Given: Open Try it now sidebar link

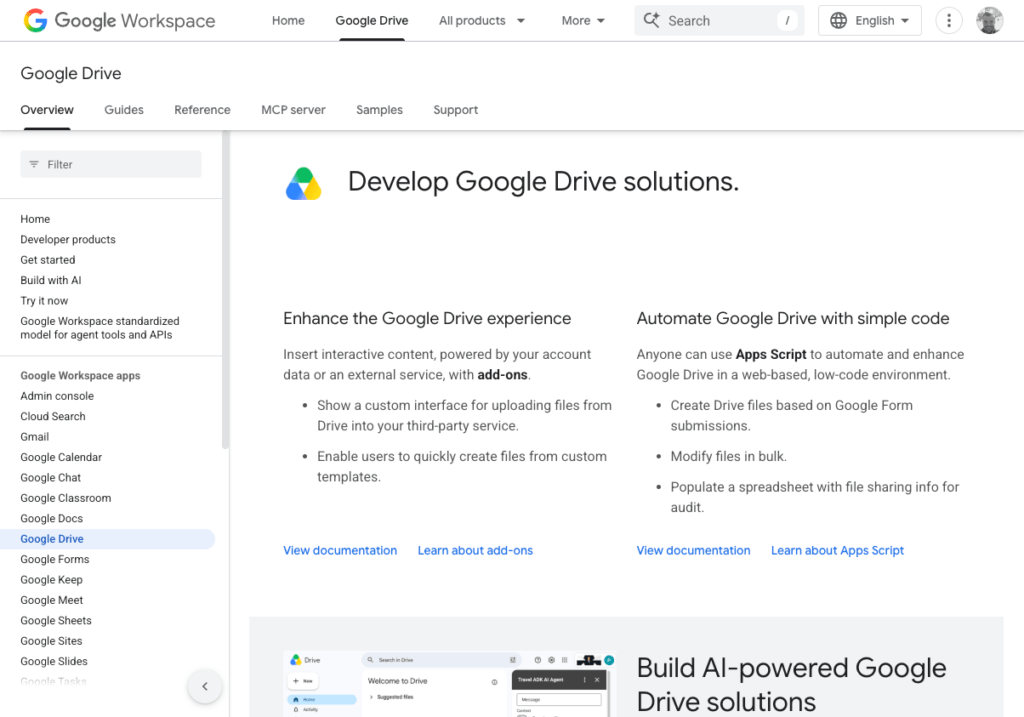Looking at the screenshot, I should pyautogui.click(x=44, y=300).
